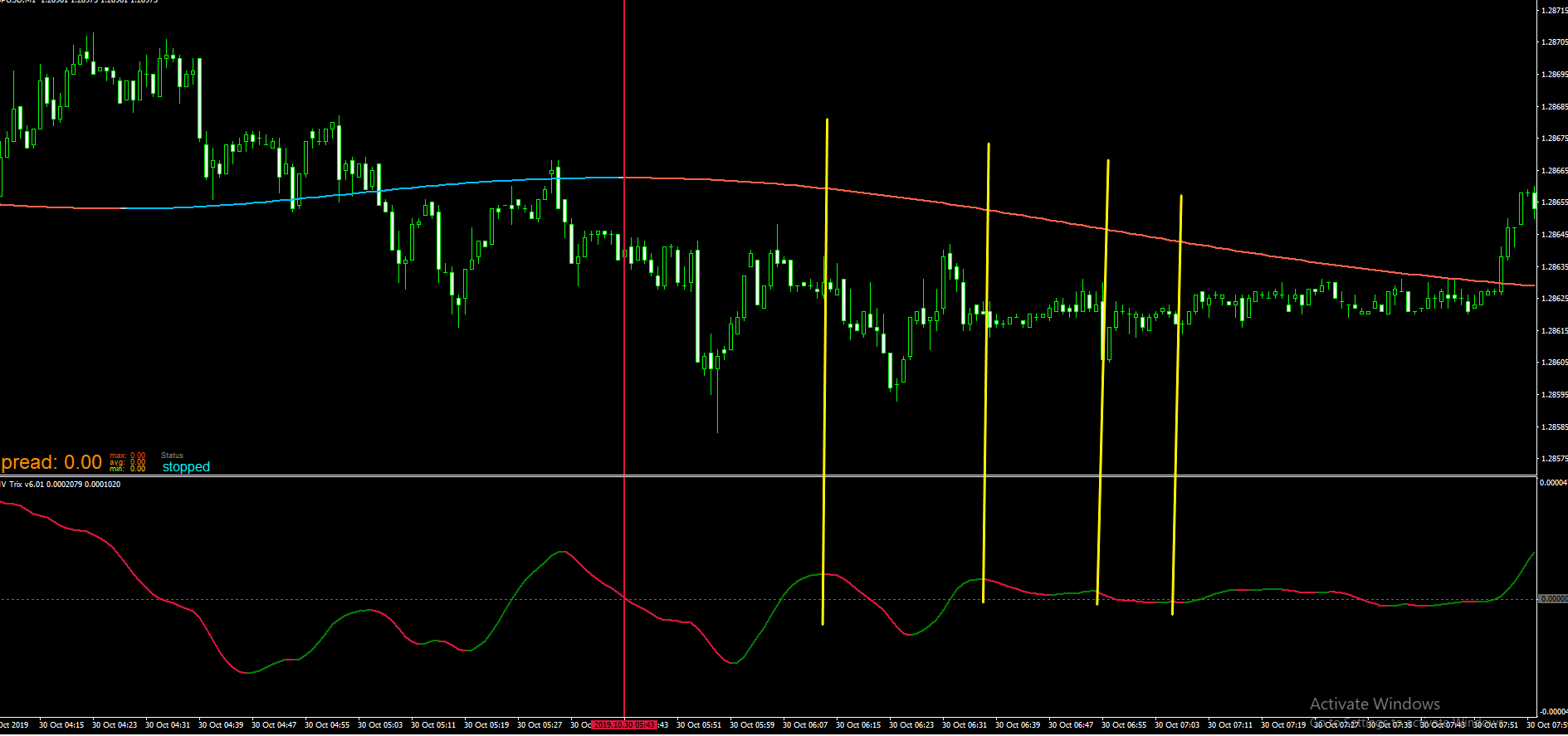Click the '30 Oct 07:03' time axis label
This screenshot has width=1568, height=736.
1177,724
